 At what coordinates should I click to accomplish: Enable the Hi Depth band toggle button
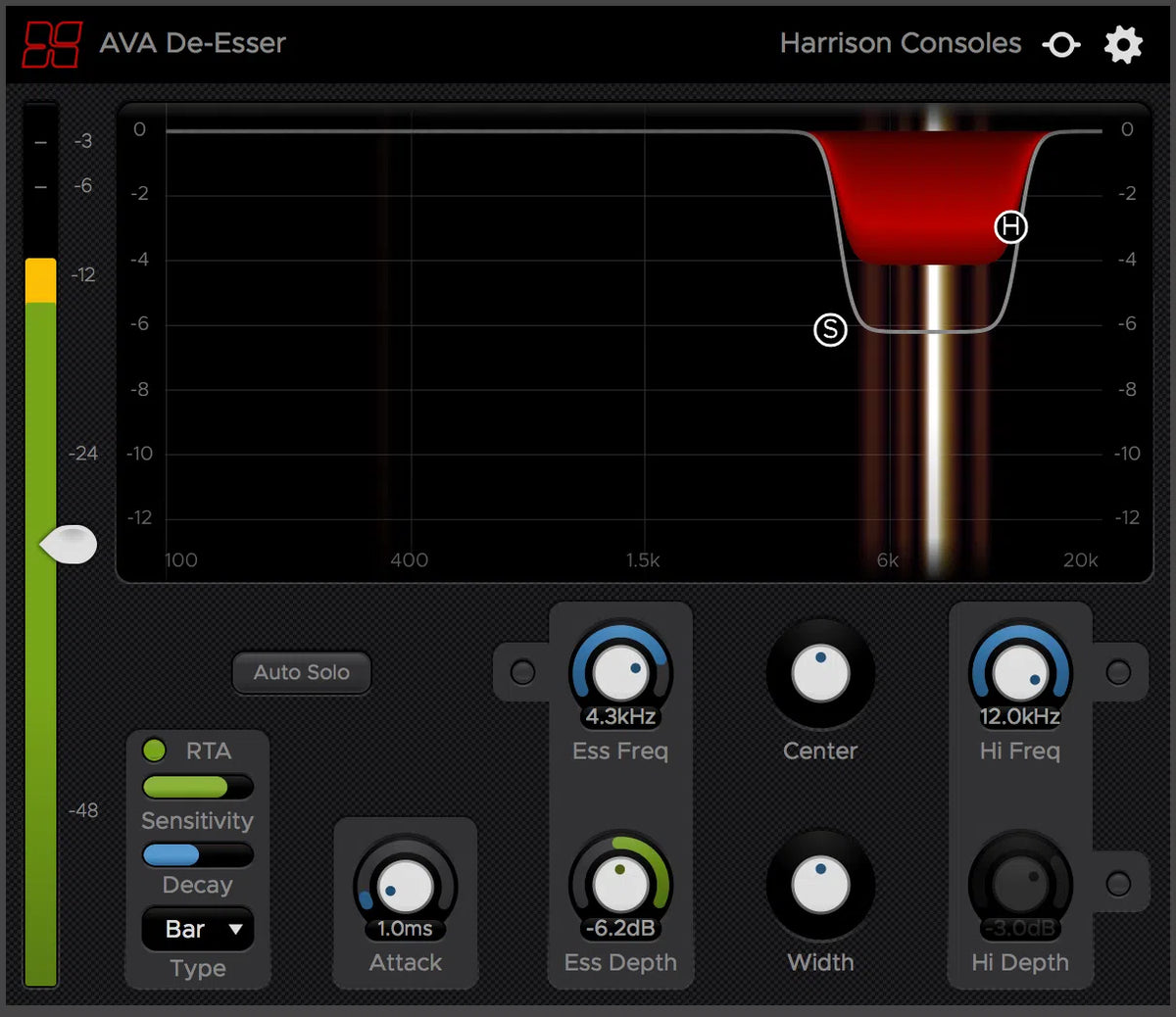pyautogui.click(x=1118, y=884)
